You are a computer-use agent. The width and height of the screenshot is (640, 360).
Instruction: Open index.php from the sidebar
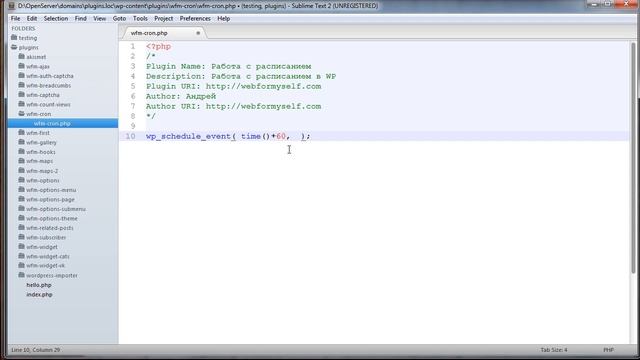(x=39, y=294)
